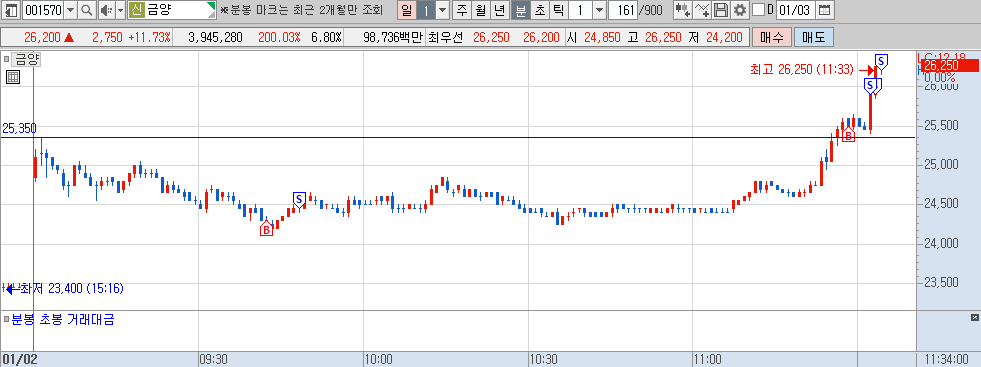Image resolution: width=981 pixels, height=367 pixels.
Task: Save chart with the floppy disk icon
Action: coord(721,10)
